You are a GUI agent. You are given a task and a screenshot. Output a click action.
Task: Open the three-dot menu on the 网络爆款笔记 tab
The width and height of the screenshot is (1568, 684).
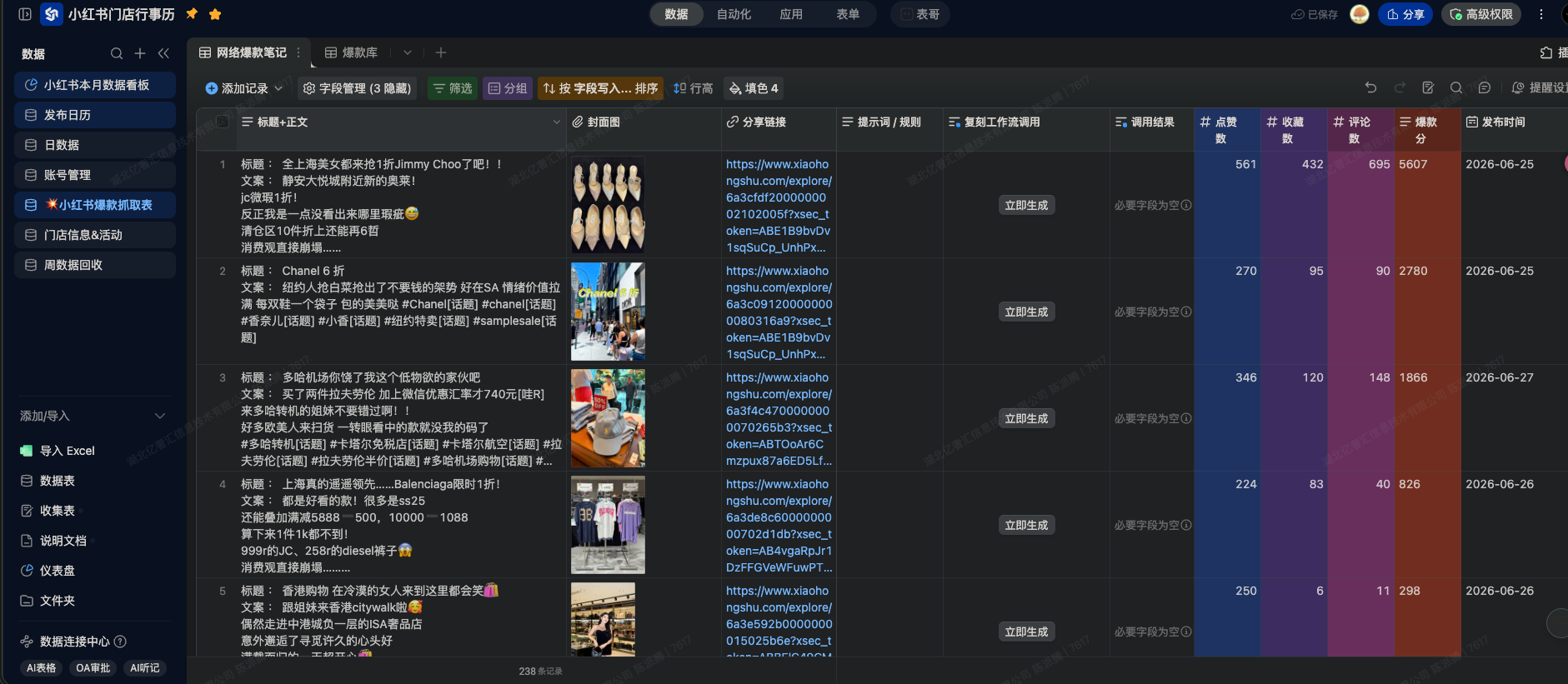[x=298, y=52]
